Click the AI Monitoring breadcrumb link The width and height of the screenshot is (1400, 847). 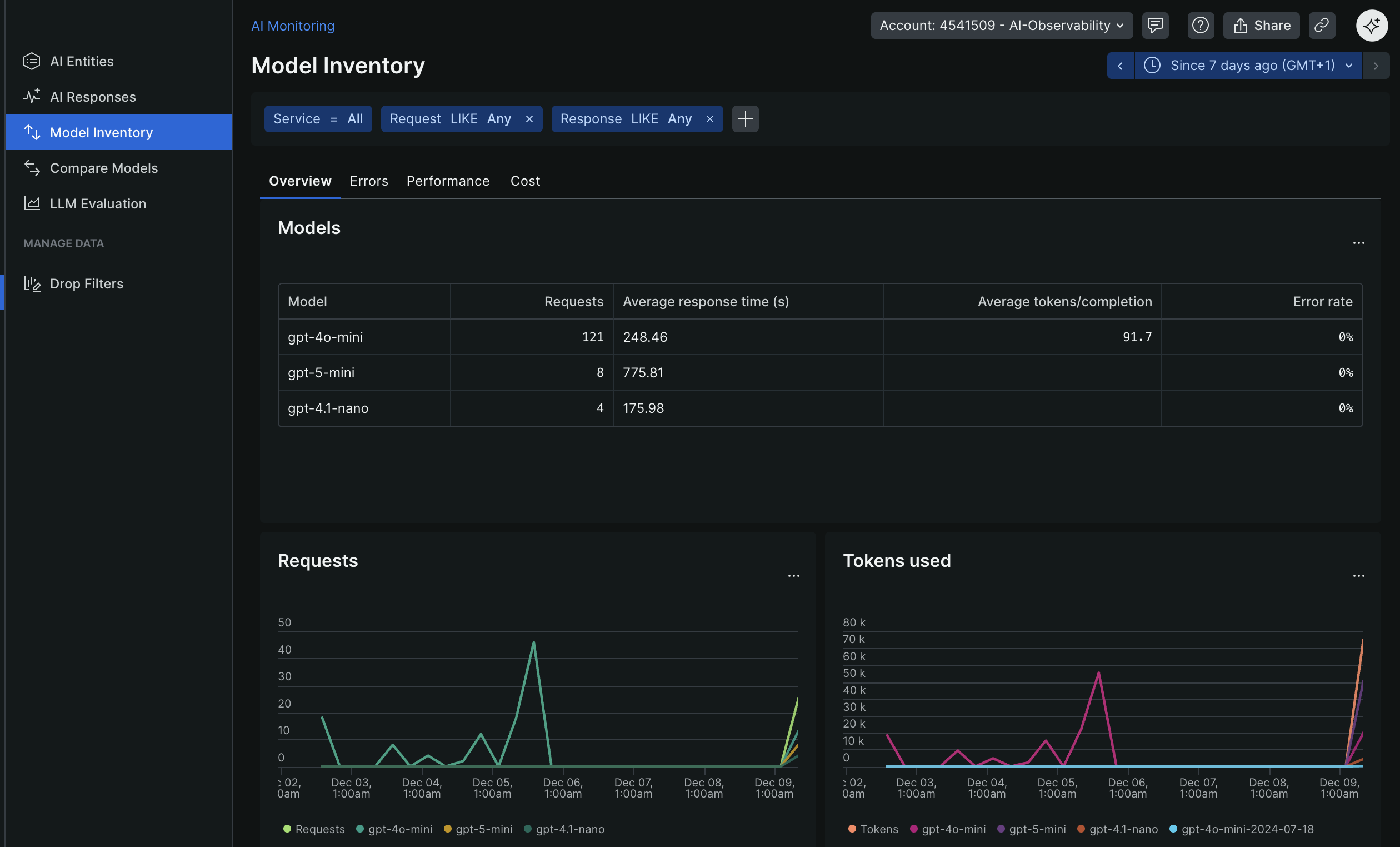[x=293, y=26]
